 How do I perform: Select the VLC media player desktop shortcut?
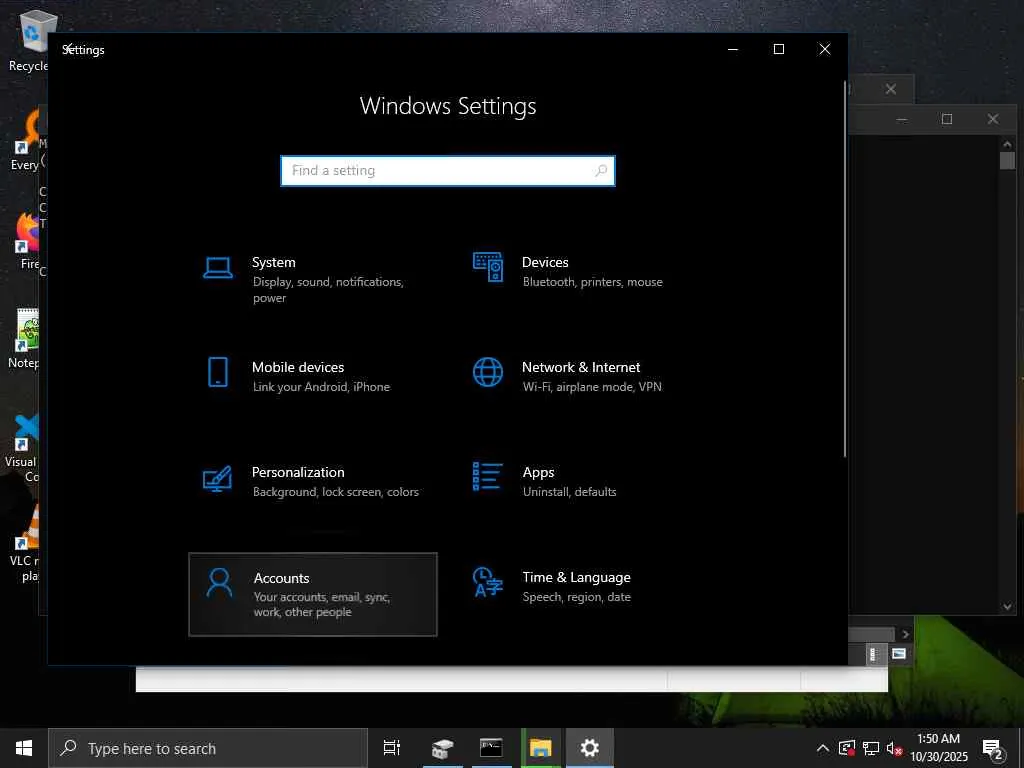click(x=27, y=543)
